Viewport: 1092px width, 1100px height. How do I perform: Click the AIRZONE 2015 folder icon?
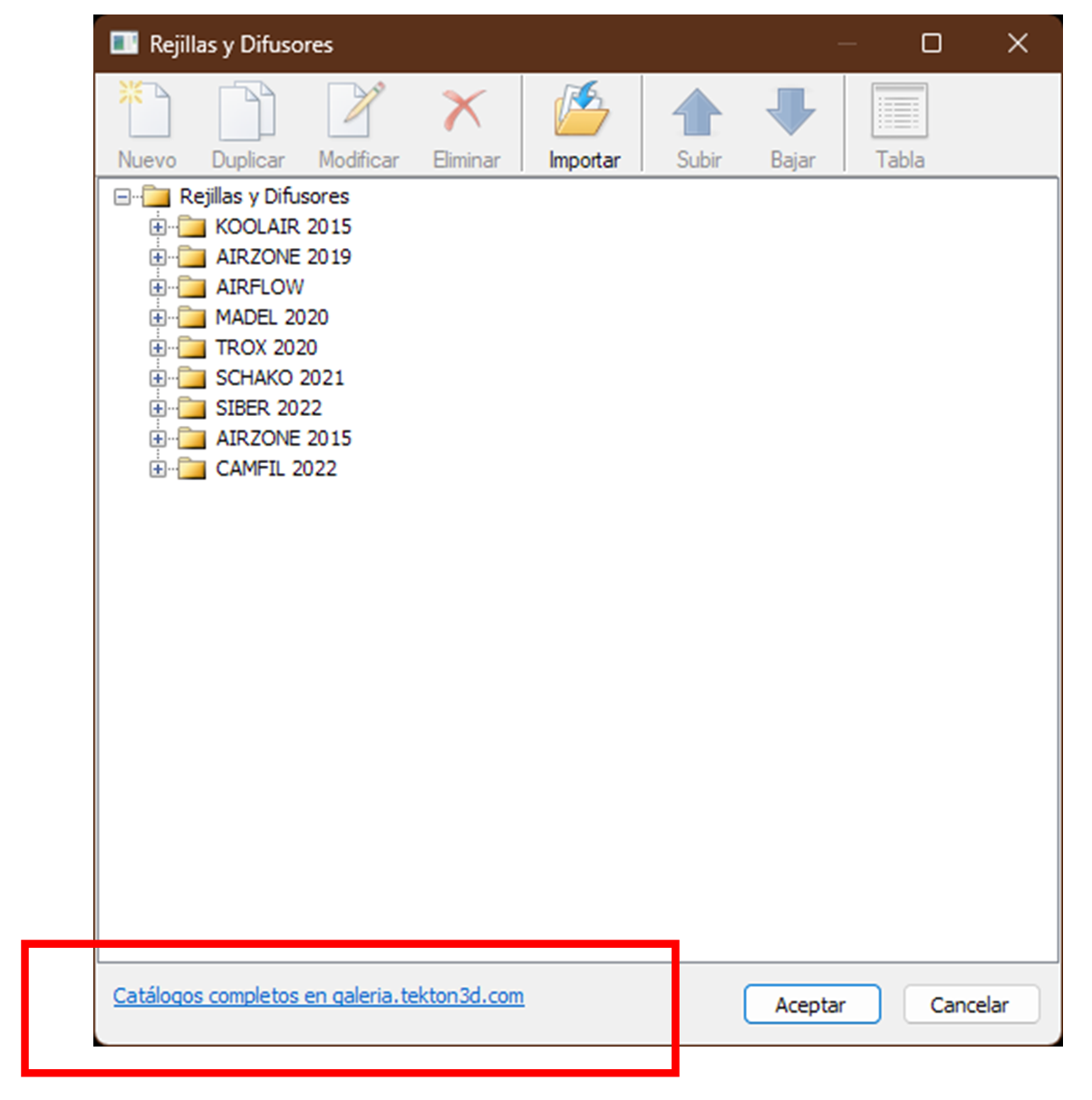point(192,439)
